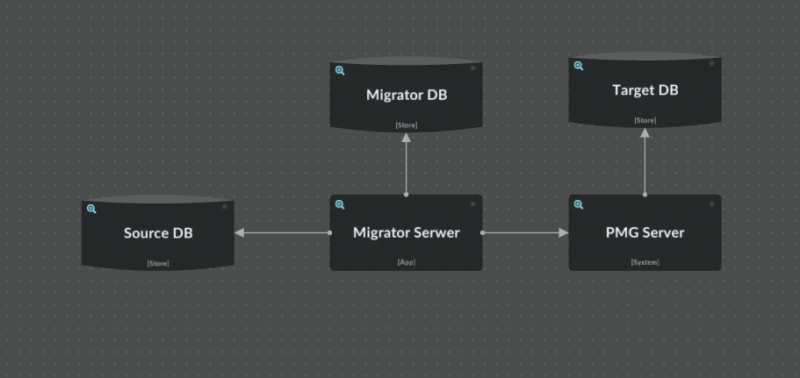Viewport: 800px width, 378px height.
Task: Zoom into the Target DB node
Action: pyautogui.click(x=579, y=66)
